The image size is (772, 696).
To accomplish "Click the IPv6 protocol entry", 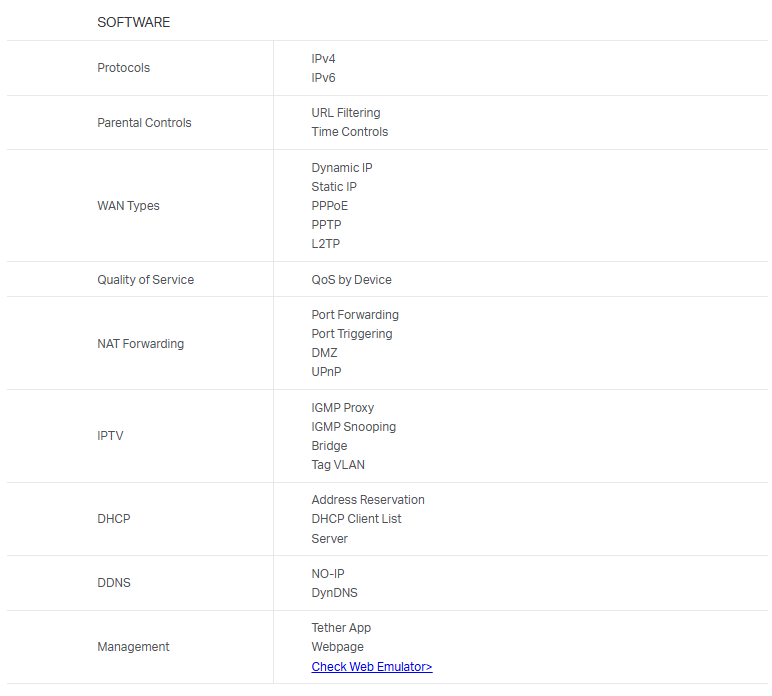I will [323, 78].
